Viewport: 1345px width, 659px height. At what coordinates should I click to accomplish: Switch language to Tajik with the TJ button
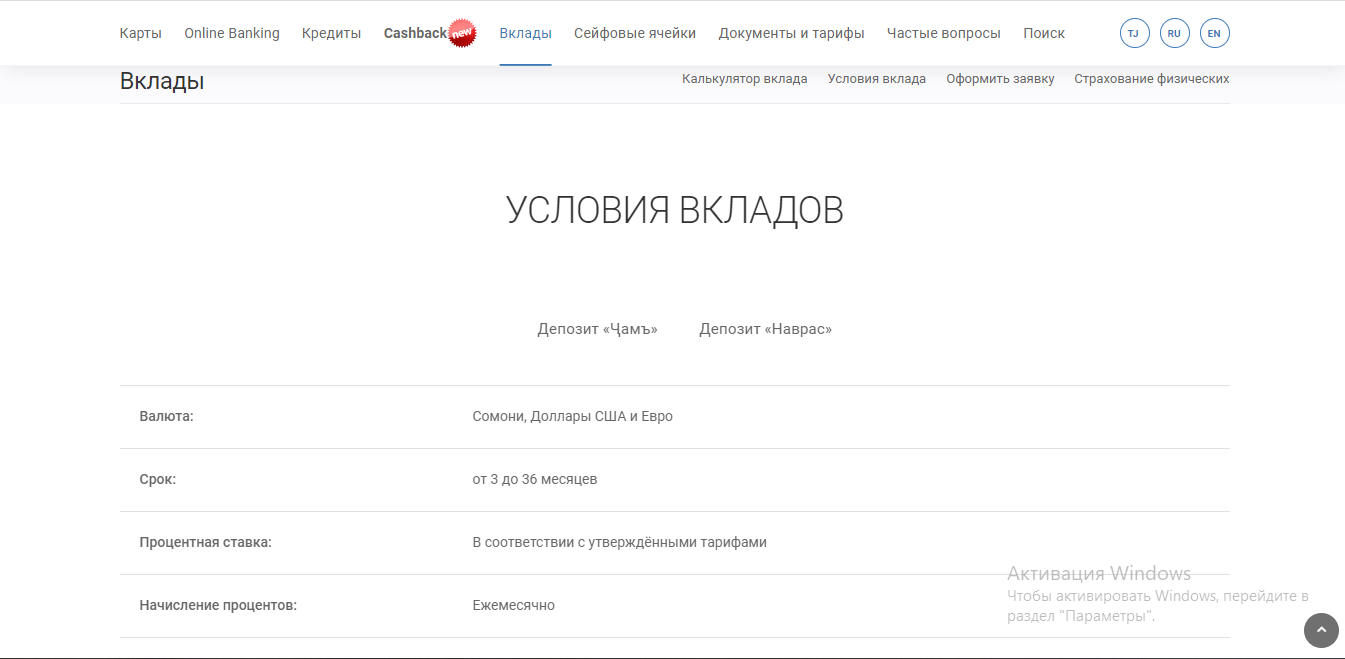coord(1134,33)
